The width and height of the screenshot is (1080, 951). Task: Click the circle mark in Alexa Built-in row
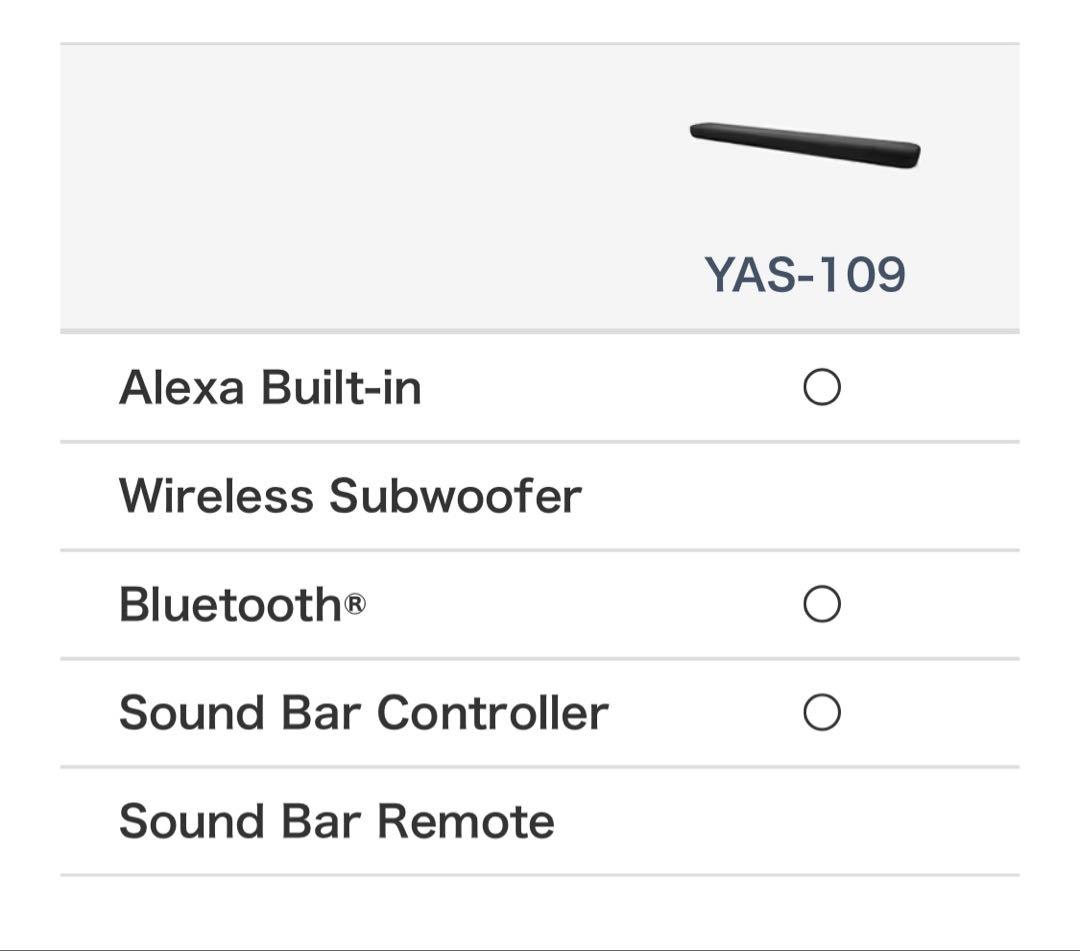tap(821, 388)
